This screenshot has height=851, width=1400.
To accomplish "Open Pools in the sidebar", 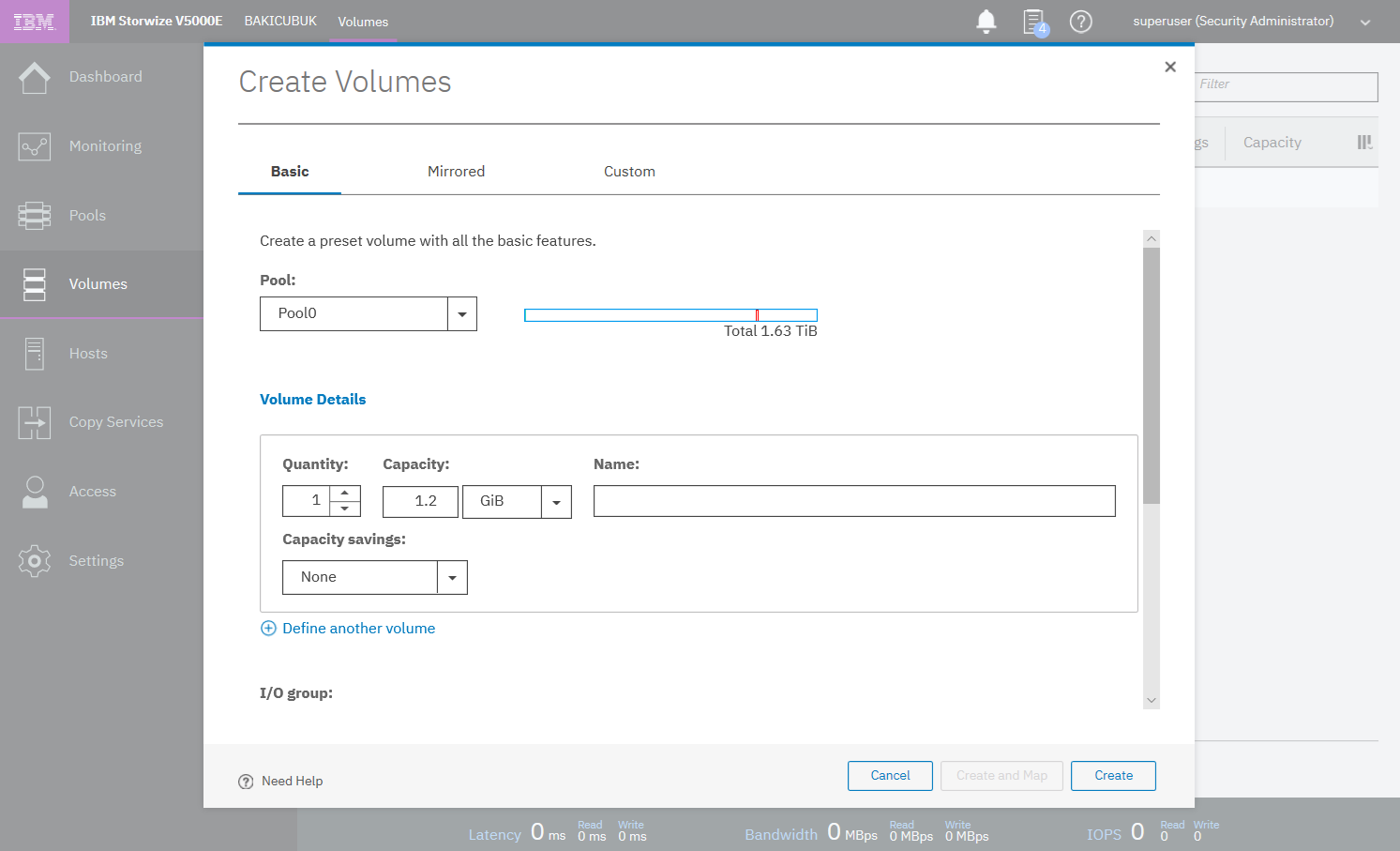I will [x=101, y=216].
